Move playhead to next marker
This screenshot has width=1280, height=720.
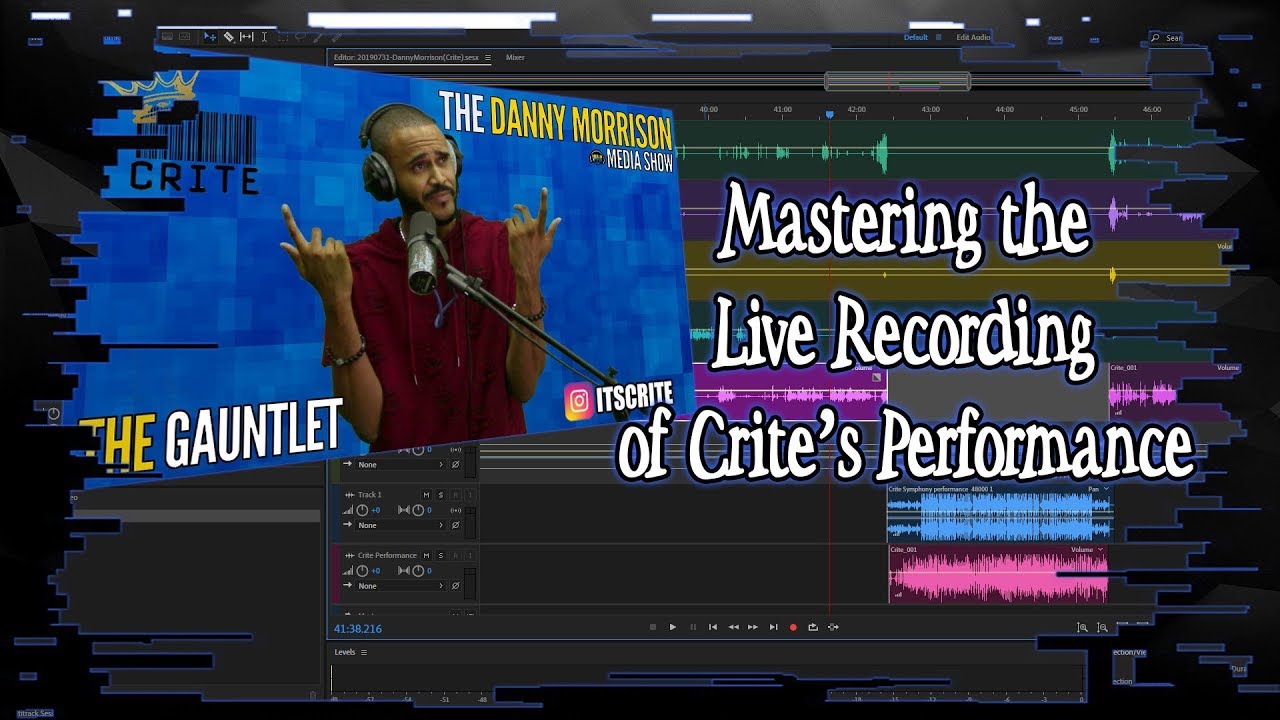pos(773,627)
